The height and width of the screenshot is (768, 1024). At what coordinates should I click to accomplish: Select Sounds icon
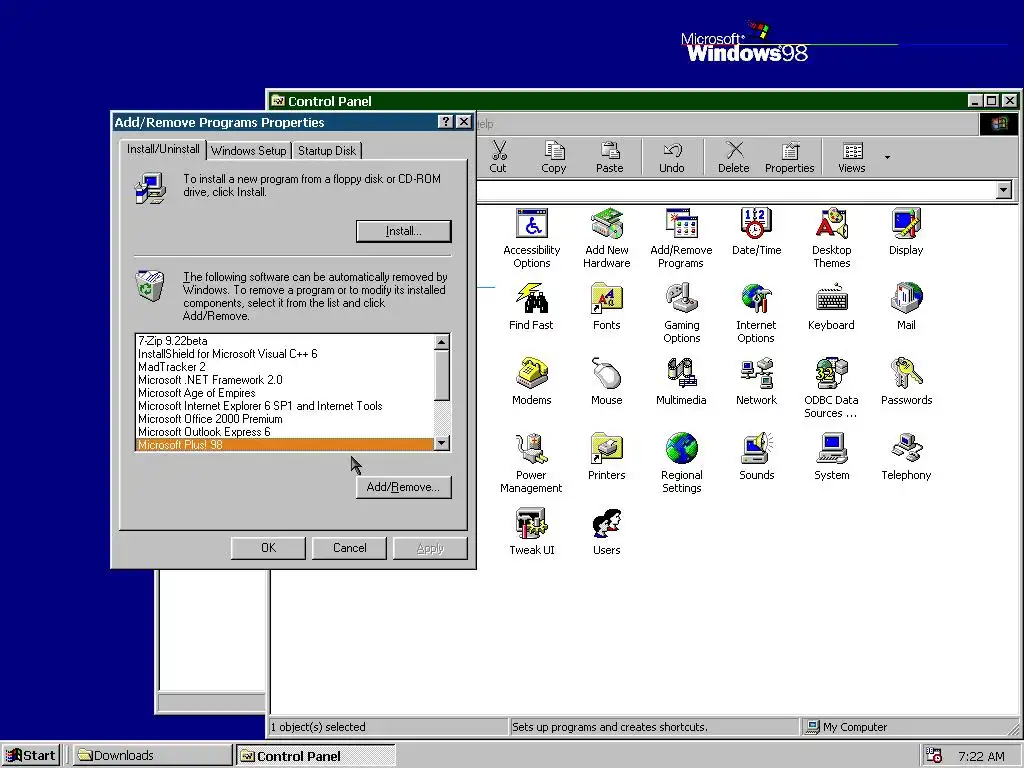point(756,456)
